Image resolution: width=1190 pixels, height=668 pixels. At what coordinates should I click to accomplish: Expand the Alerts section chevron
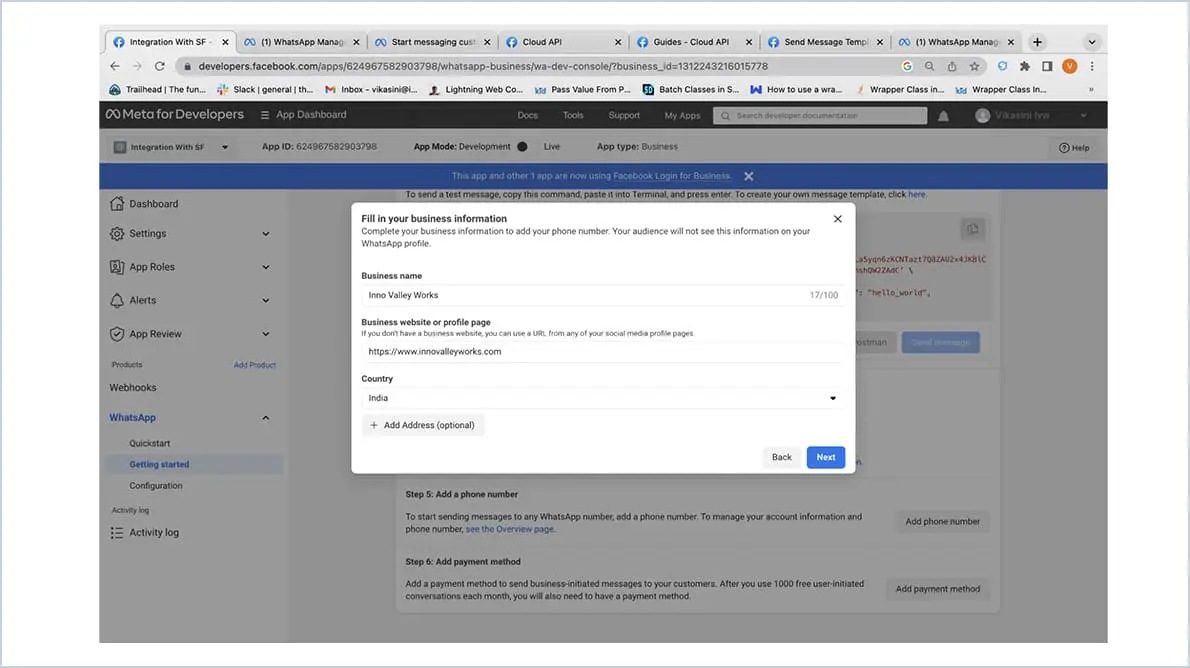[266, 301]
